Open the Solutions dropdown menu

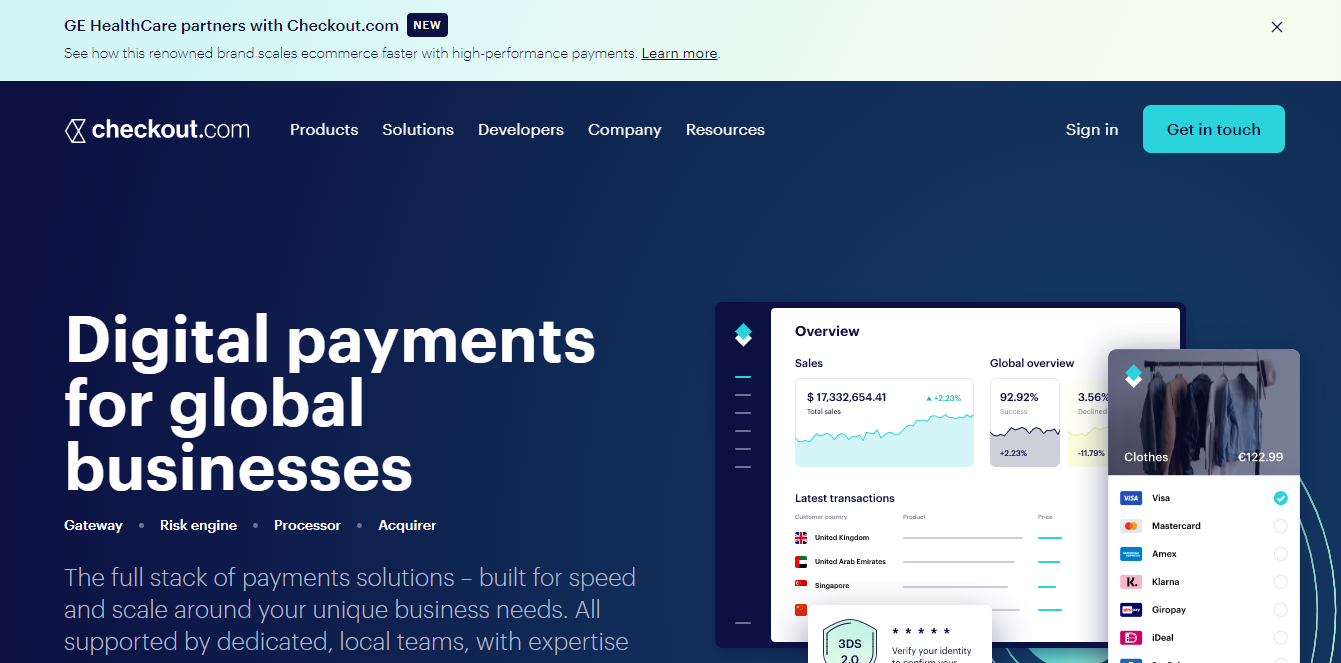point(418,130)
